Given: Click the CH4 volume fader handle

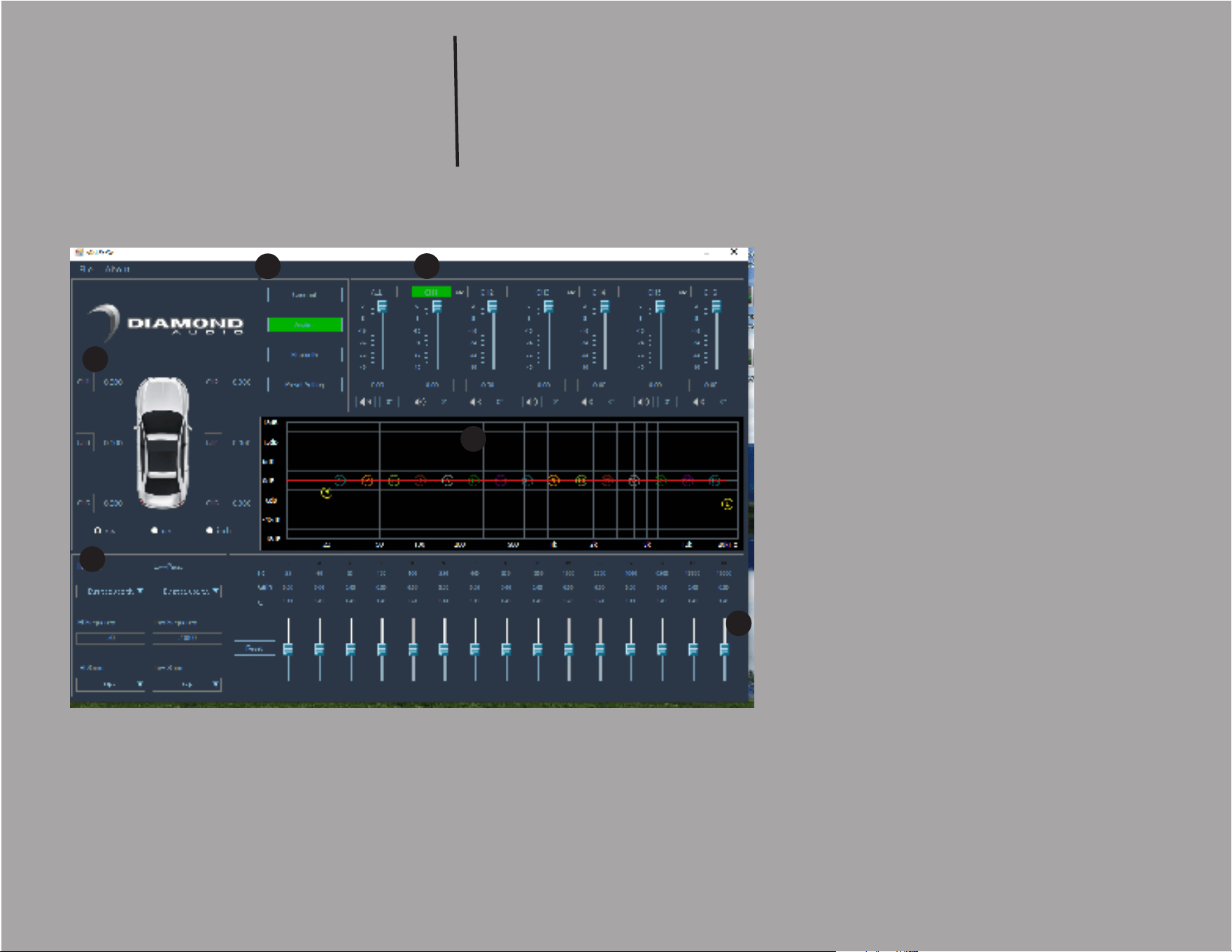Looking at the screenshot, I should pyautogui.click(x=604, y=306).
